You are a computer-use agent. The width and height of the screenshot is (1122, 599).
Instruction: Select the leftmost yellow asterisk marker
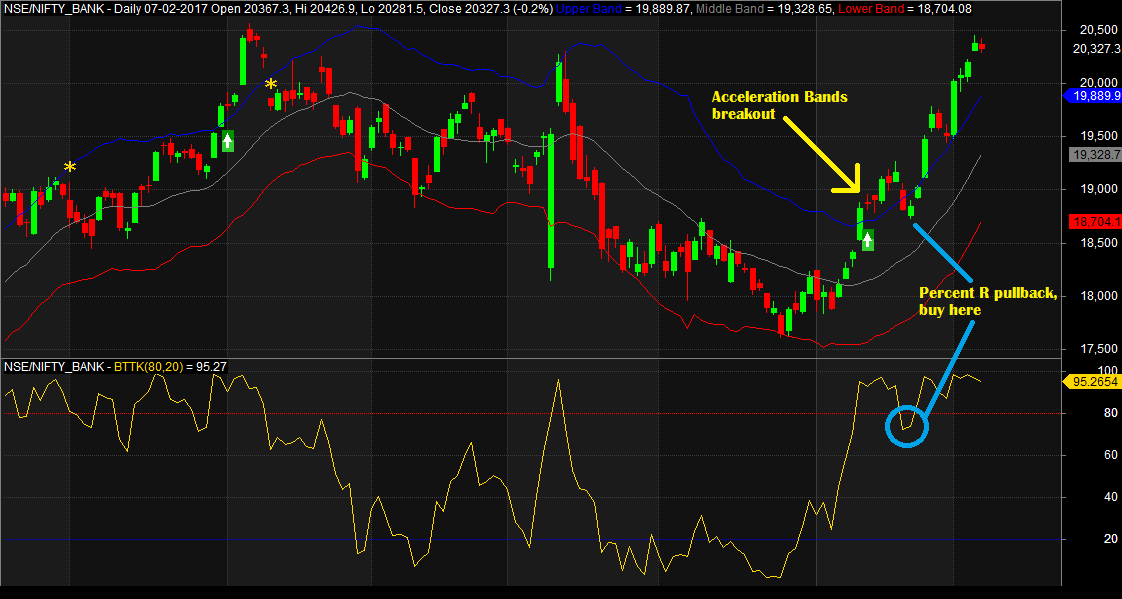69,167
